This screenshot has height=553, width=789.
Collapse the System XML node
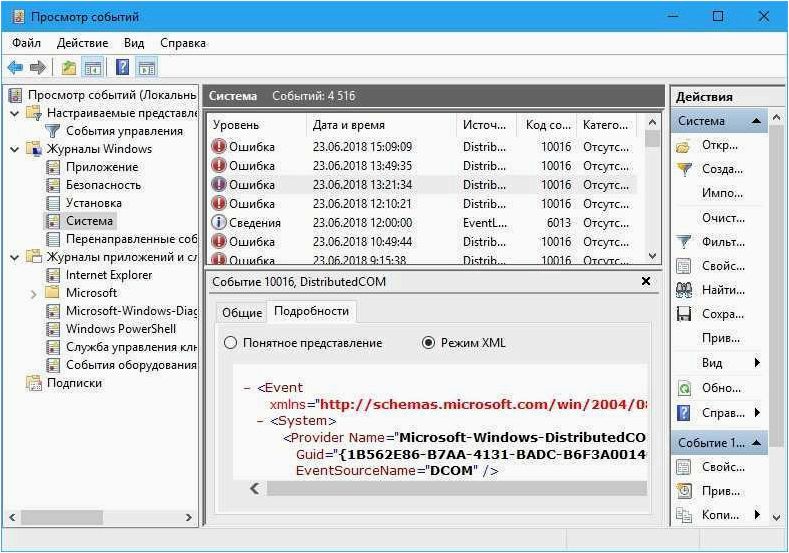click(x=260, y=421)
